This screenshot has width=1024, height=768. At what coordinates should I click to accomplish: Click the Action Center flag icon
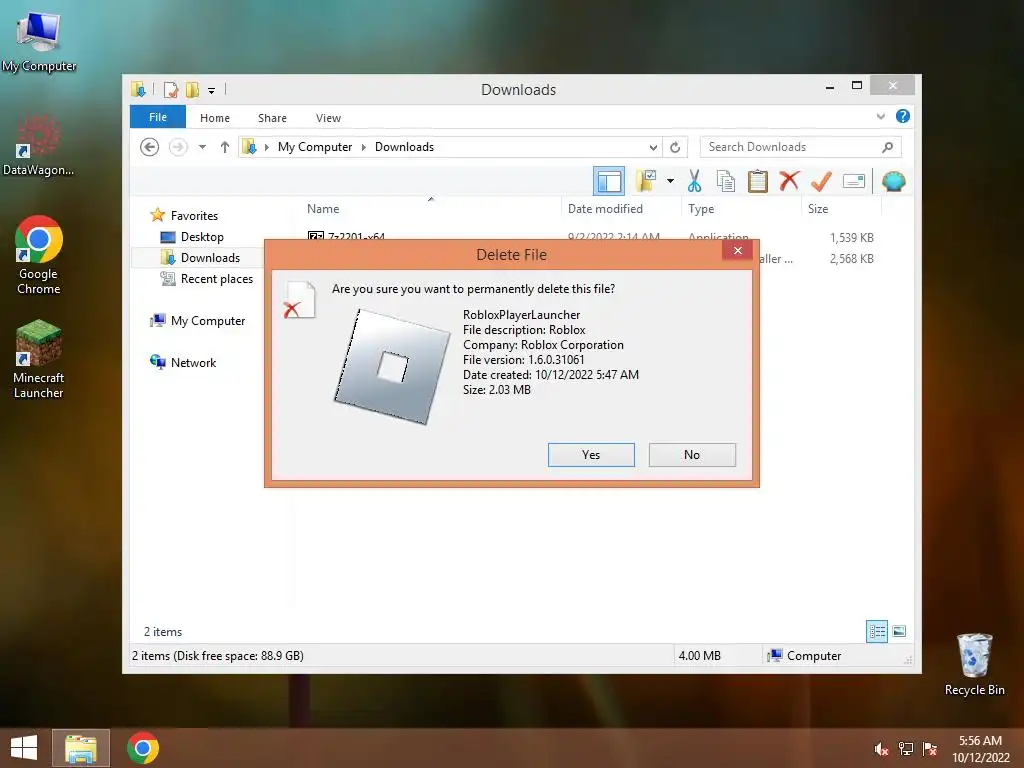[930, 748]
